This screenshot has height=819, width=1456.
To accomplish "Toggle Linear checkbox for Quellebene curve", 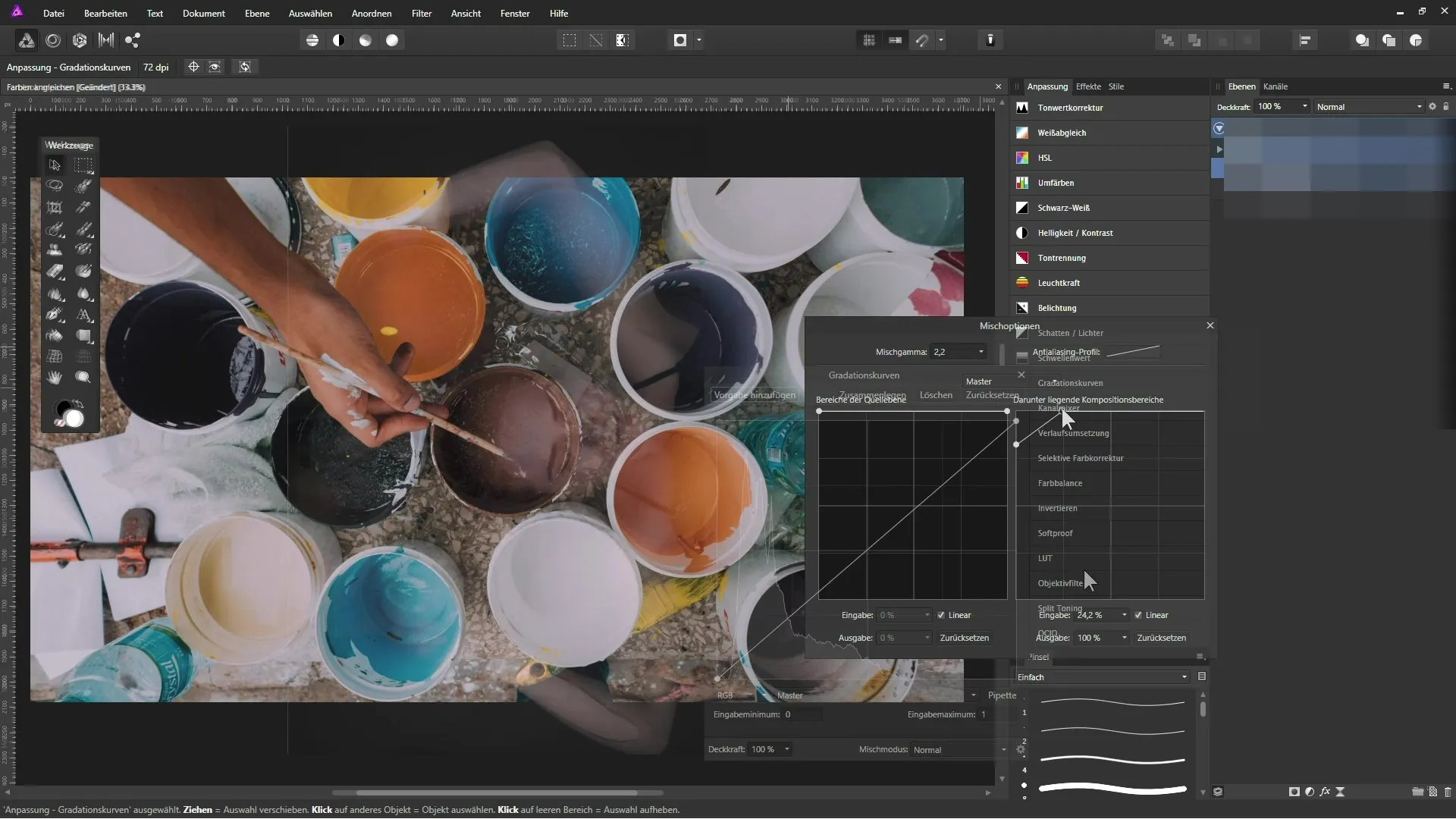I will (941, 615).
